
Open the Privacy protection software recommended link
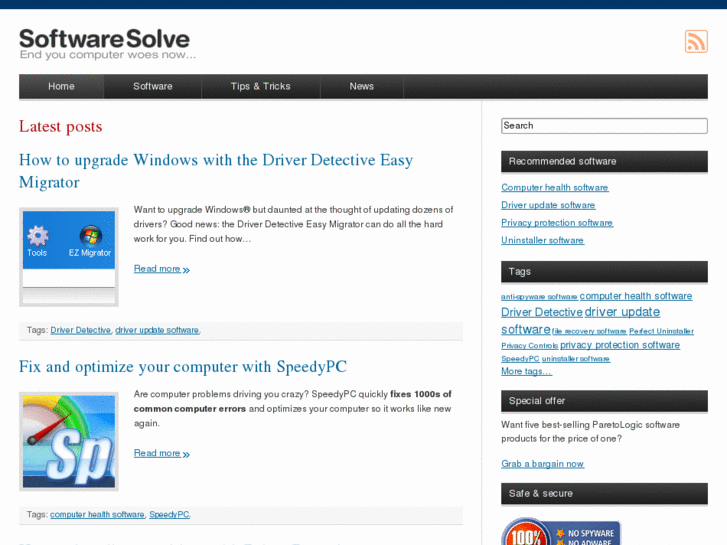pyautogui.click(x=557, y=223)
